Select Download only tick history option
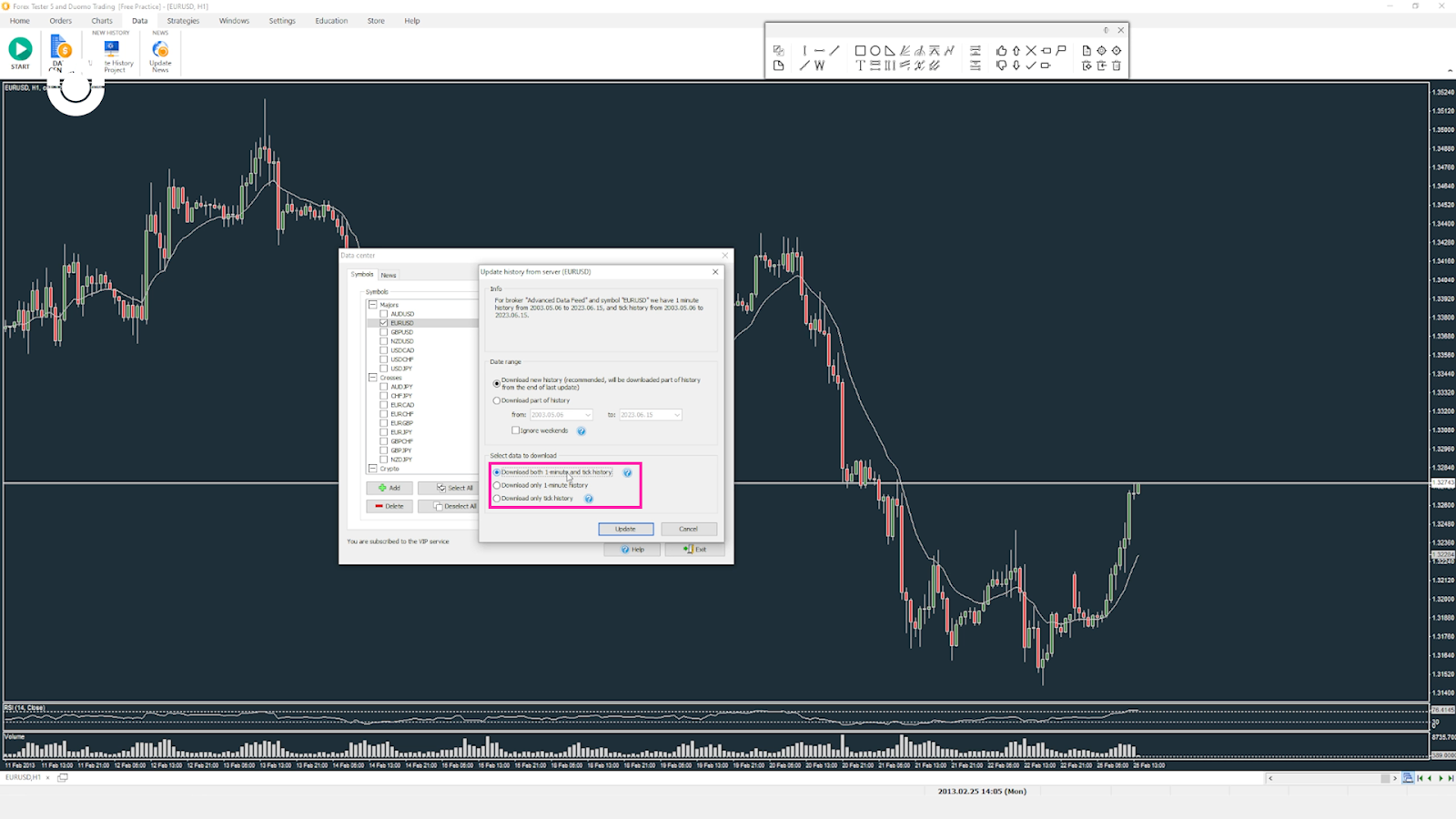This screenshot has width=1456, height=819. 497,500
